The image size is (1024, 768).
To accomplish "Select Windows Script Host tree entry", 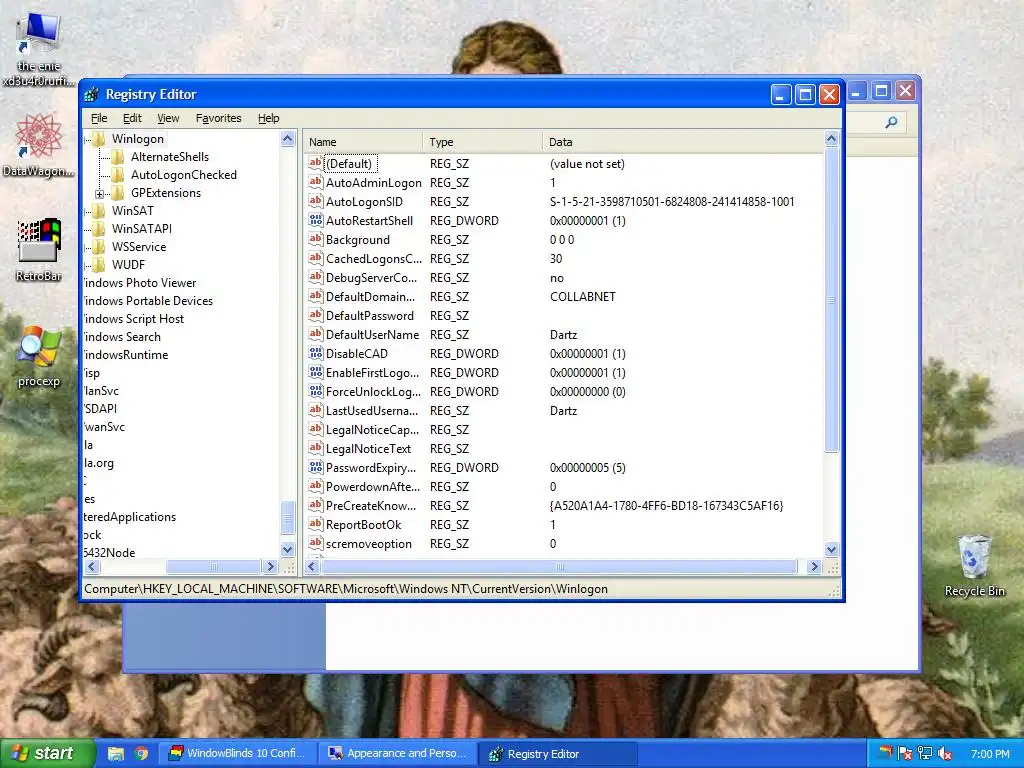I will click(134, 319).
